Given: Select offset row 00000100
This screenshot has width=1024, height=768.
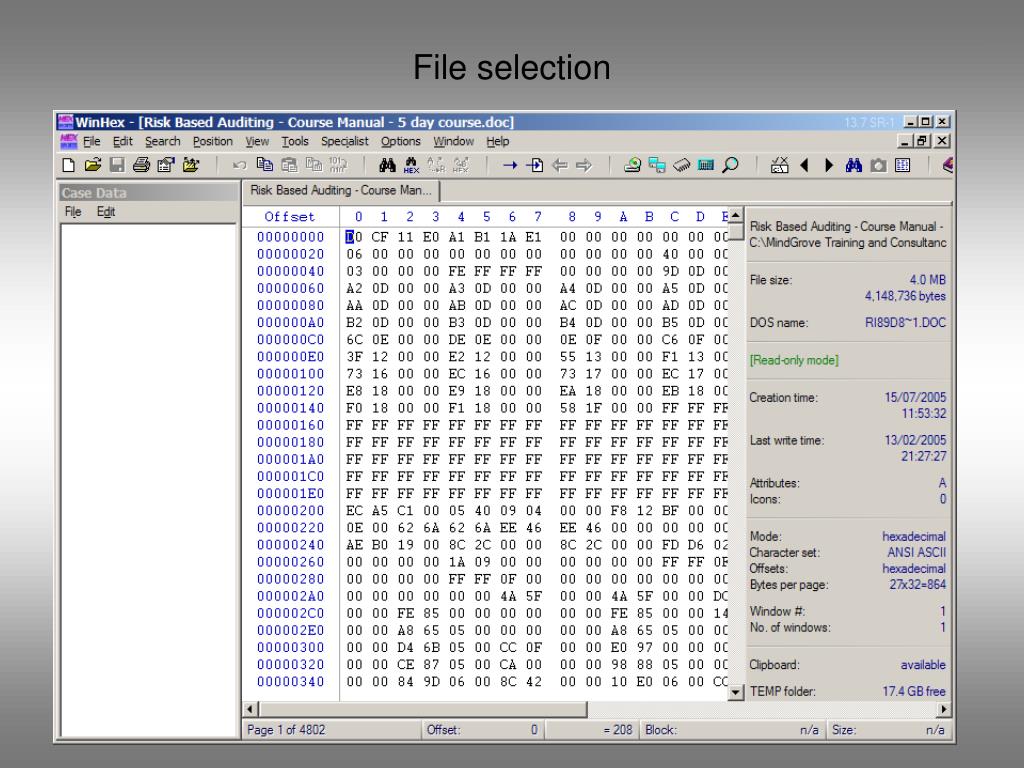Looking at the screenshot, I should pyautogui.click(x=290, y=374).
